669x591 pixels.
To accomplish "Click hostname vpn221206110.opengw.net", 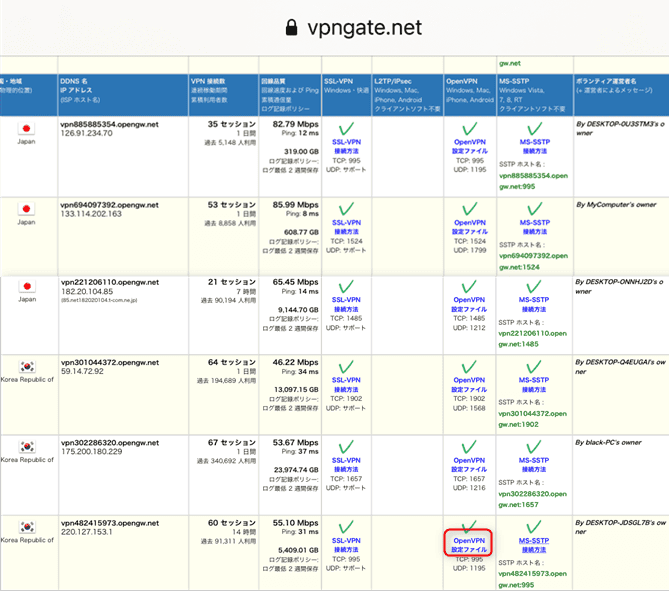I will pyautogui.click(x=110, y=282).
